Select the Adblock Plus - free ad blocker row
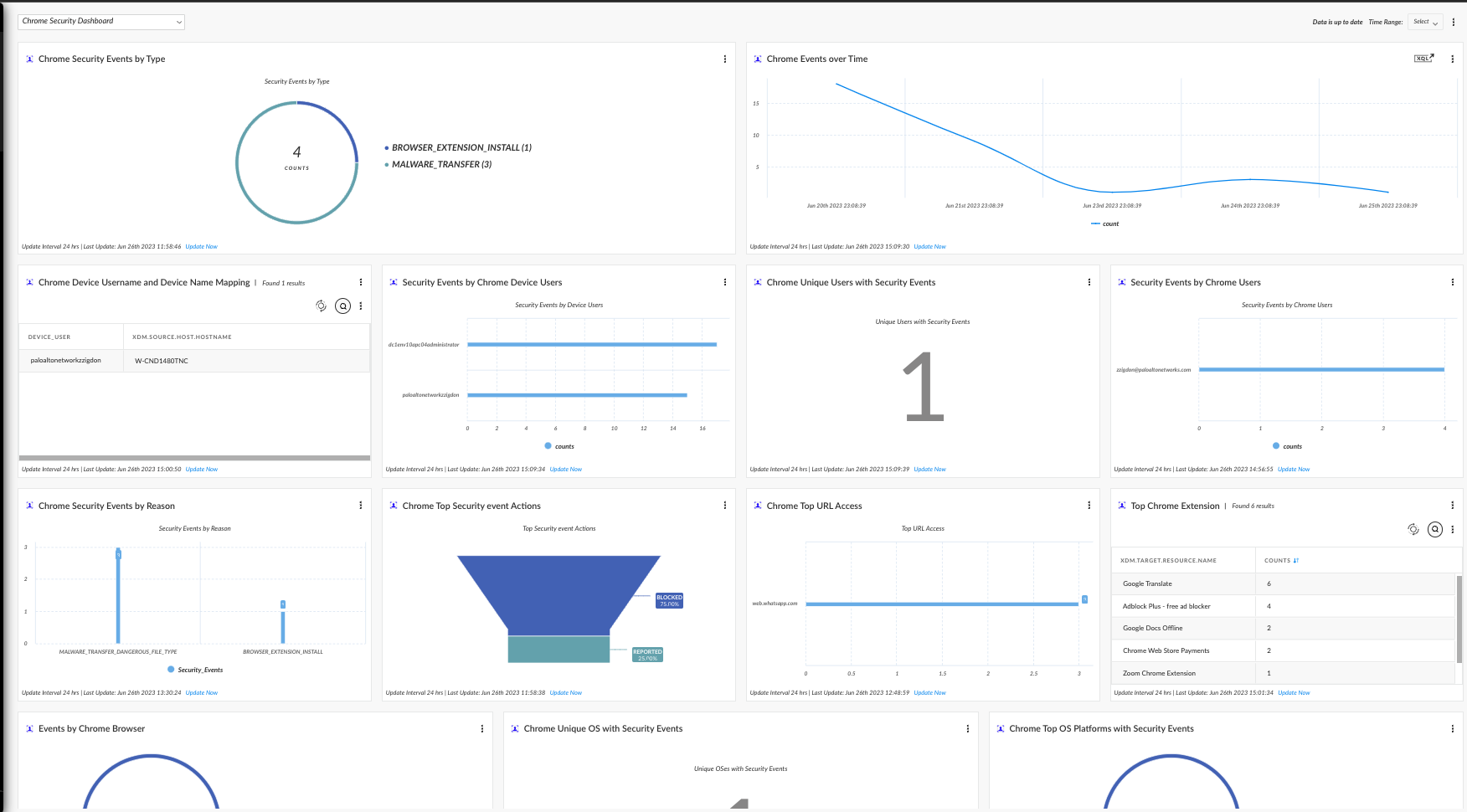The width and height of the screenshot is (1467, 812). pos(1284,606)
